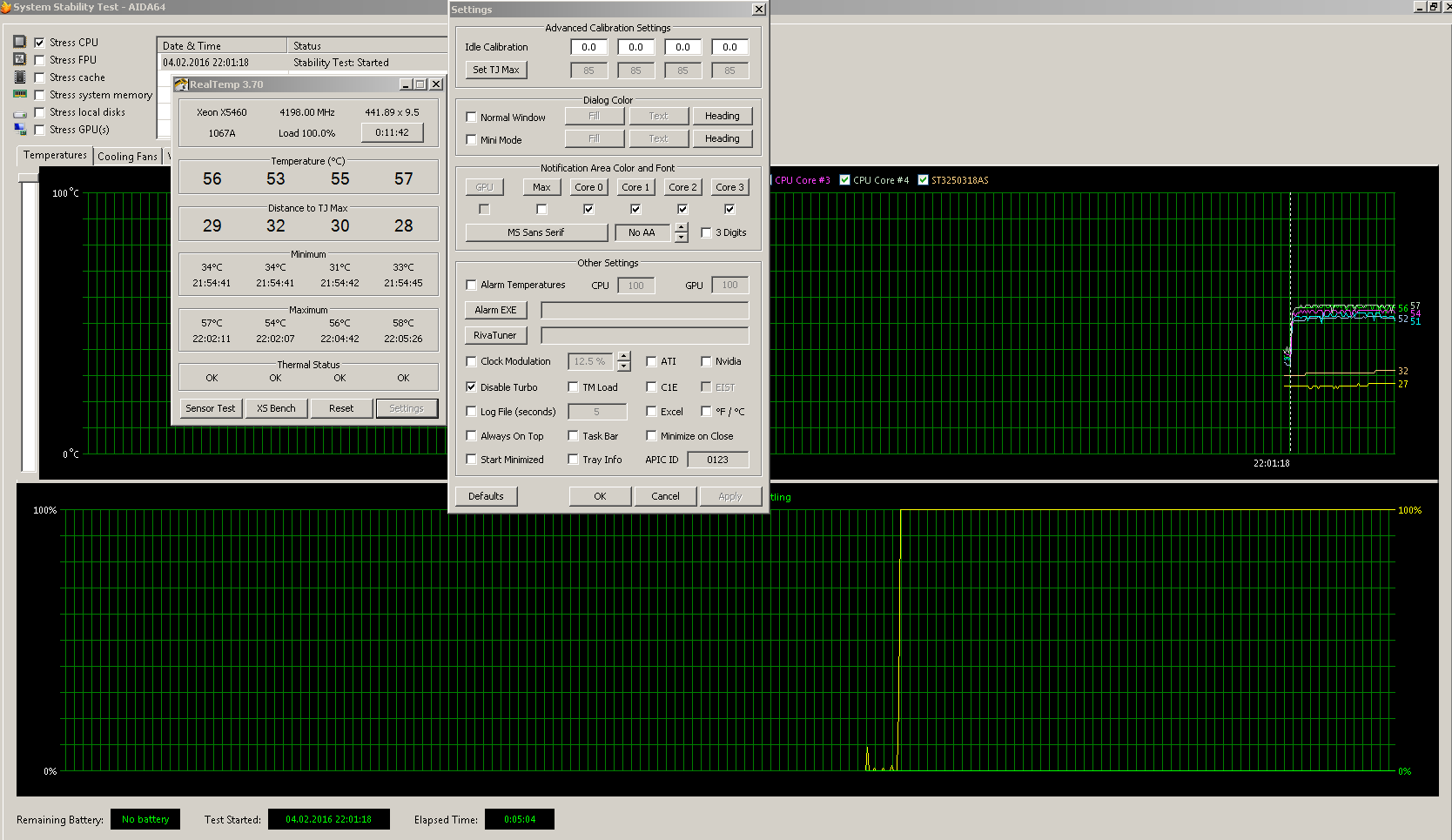Click the disk drive icon beside Stress local disks

tap(20, 113)
